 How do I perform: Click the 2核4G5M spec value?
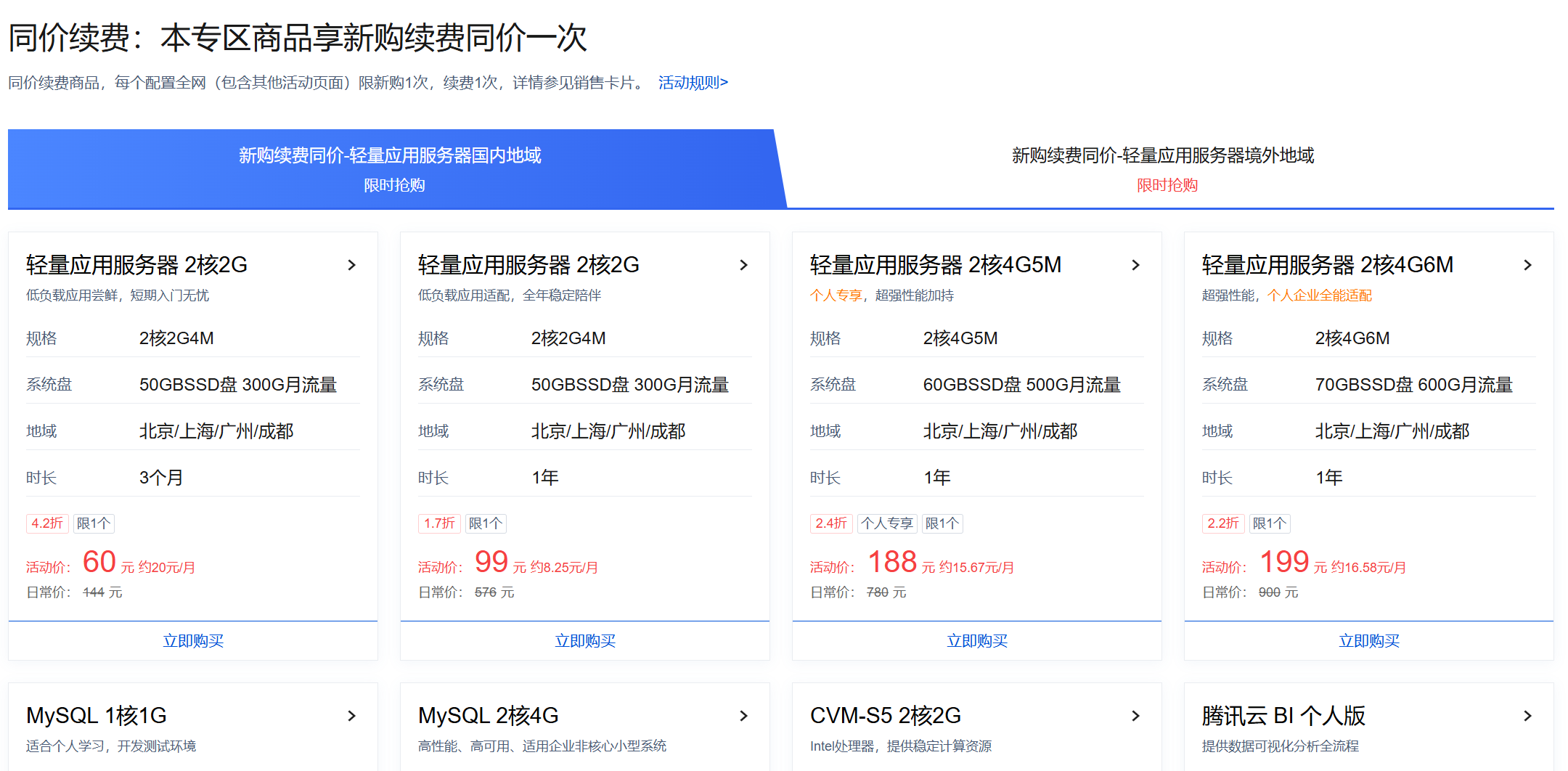(x=960, y=338)
